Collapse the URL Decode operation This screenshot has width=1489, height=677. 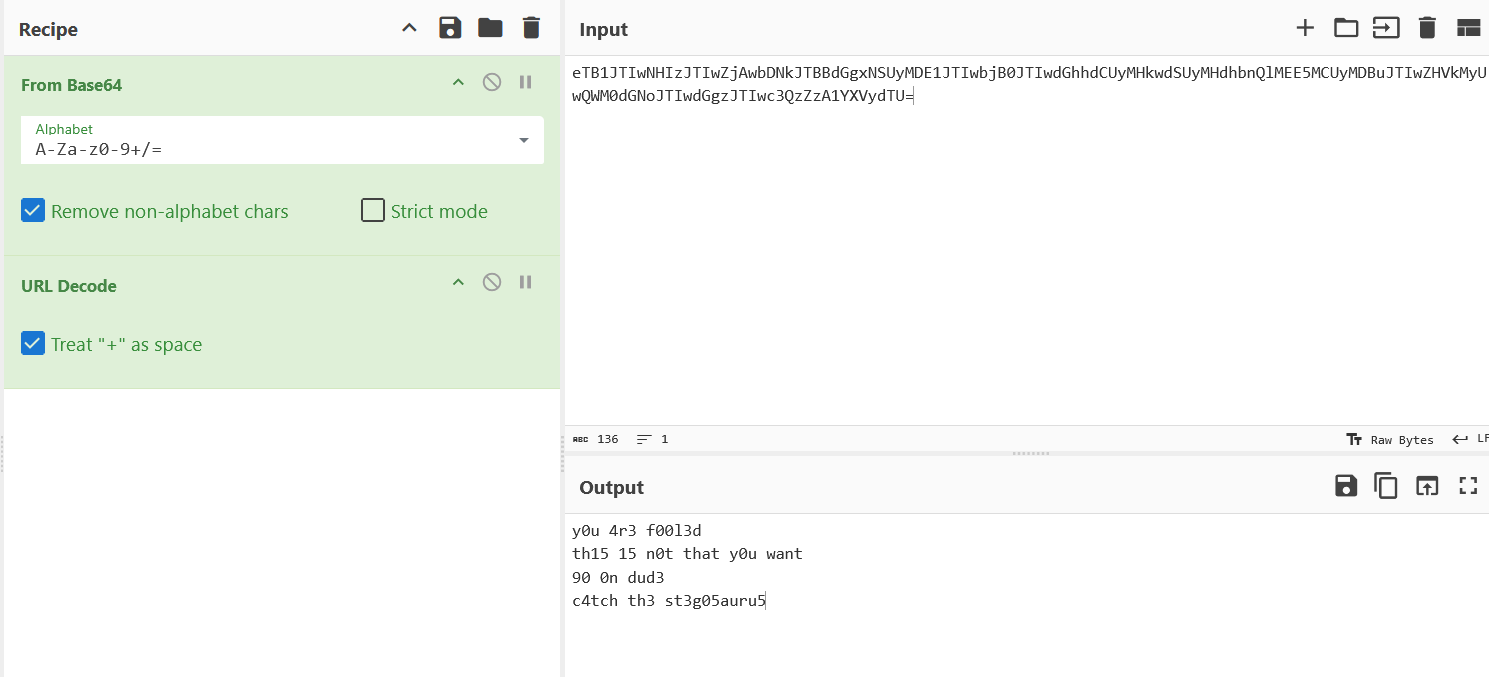pos(458,282)
